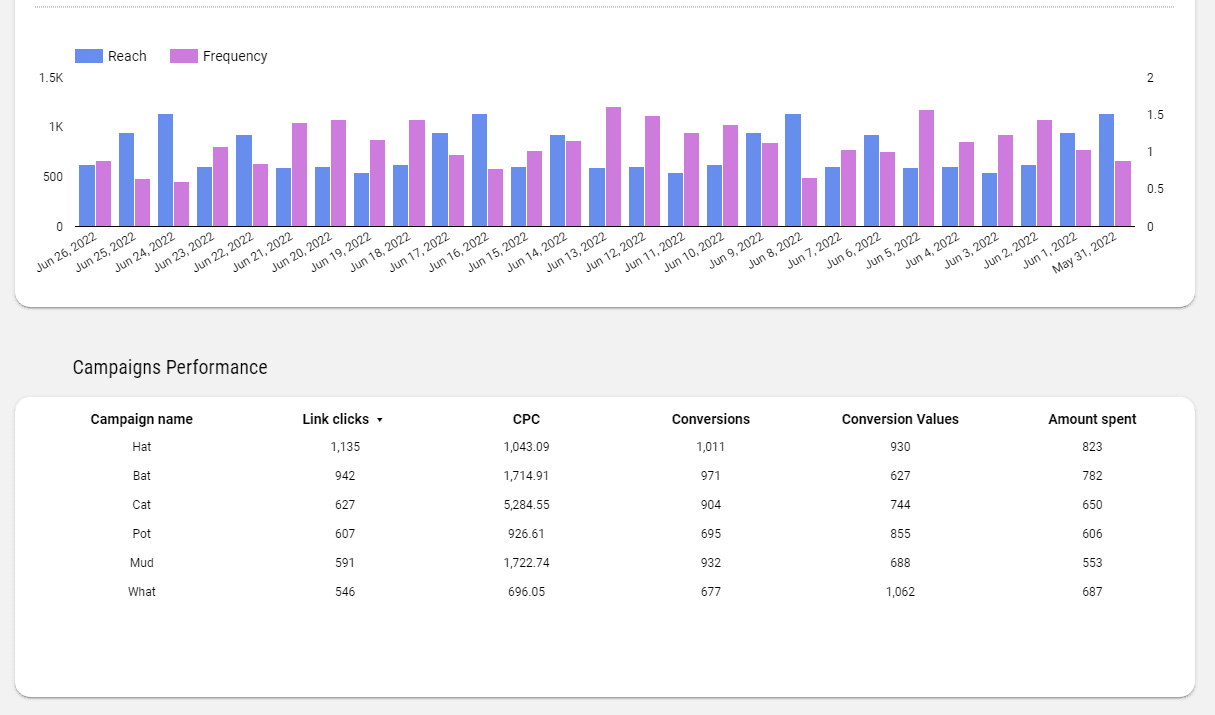The height and width of the screenshot is (715, 1215).
Task: Sort table by Conversions header
Action: 711,419
